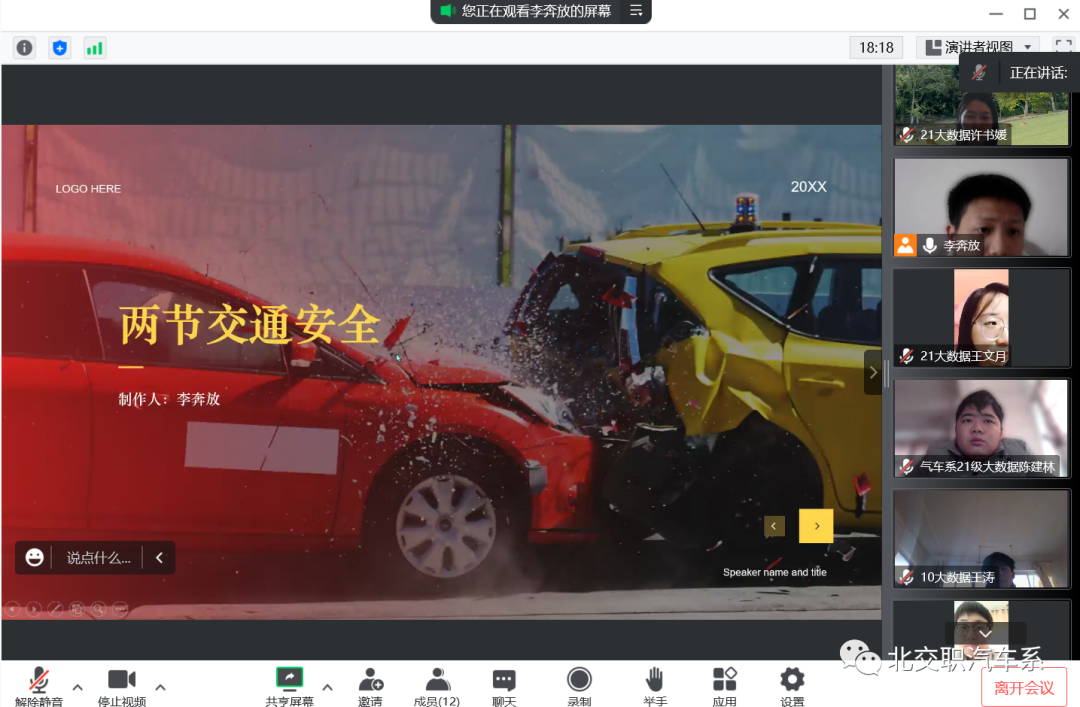1080x707 pixels.
Task: Toggle camera with 停止视频
Action: pyautogui.click(x=122, y=686)
